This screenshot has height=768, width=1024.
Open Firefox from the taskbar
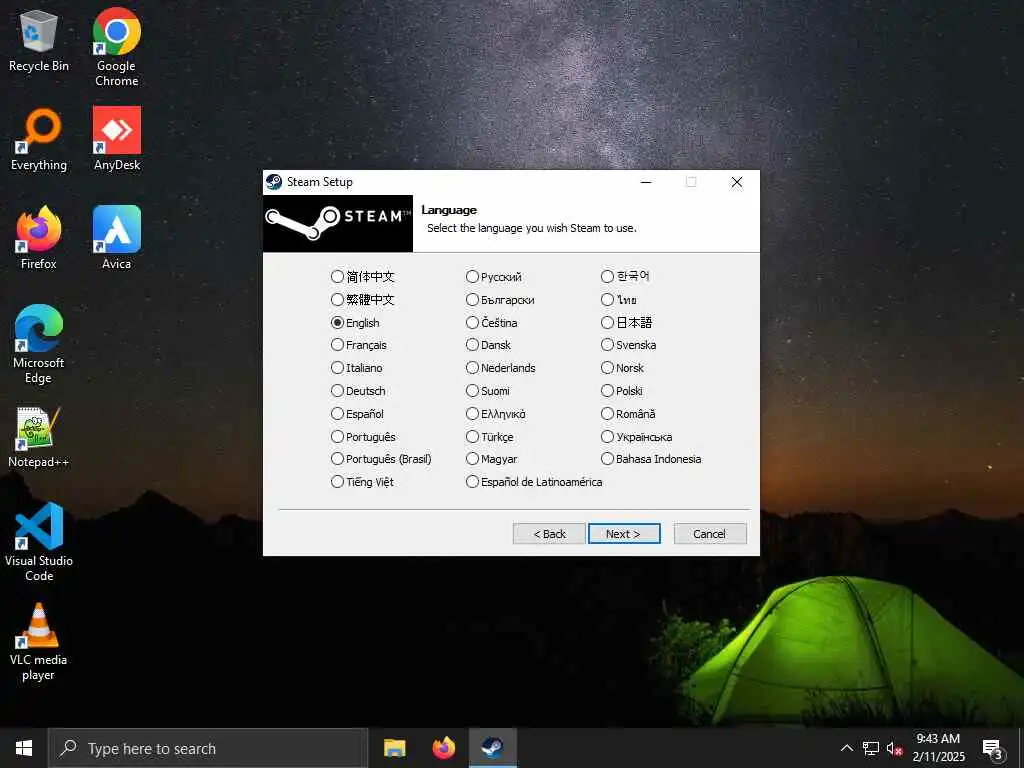[443, 748]
